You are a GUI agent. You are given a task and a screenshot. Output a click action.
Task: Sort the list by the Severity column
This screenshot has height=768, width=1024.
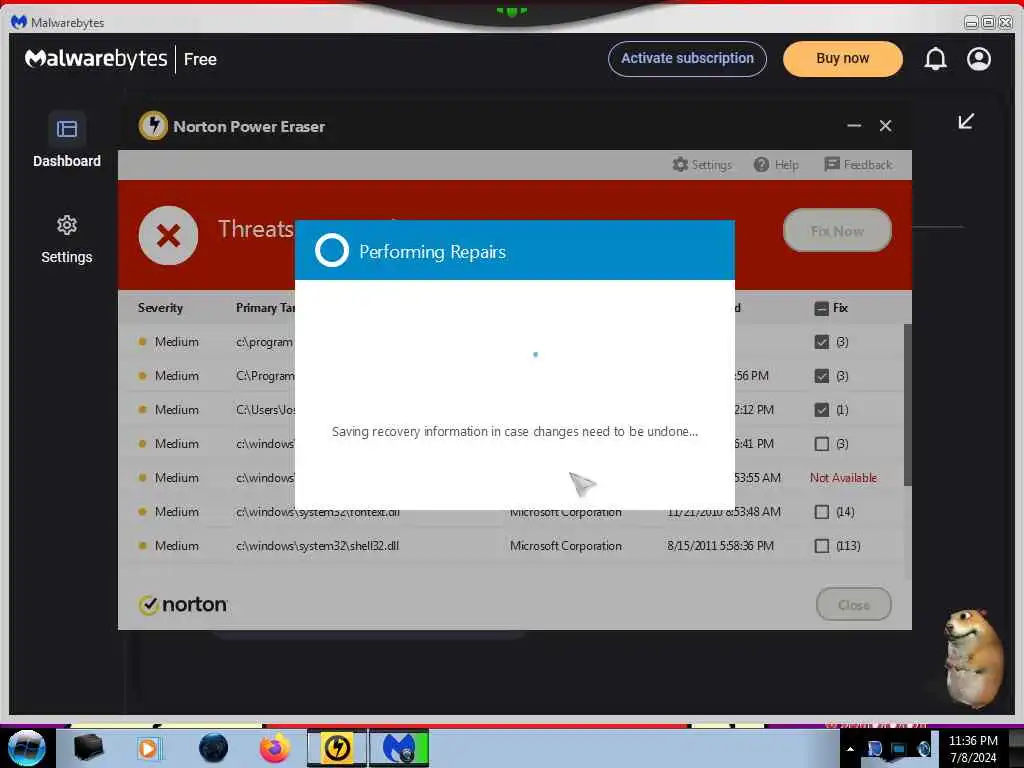coord(160,308)
